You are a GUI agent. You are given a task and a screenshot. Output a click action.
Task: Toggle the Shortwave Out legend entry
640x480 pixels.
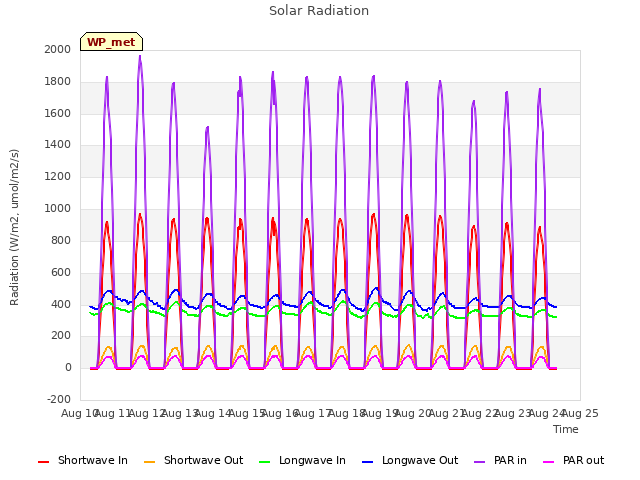193,460
